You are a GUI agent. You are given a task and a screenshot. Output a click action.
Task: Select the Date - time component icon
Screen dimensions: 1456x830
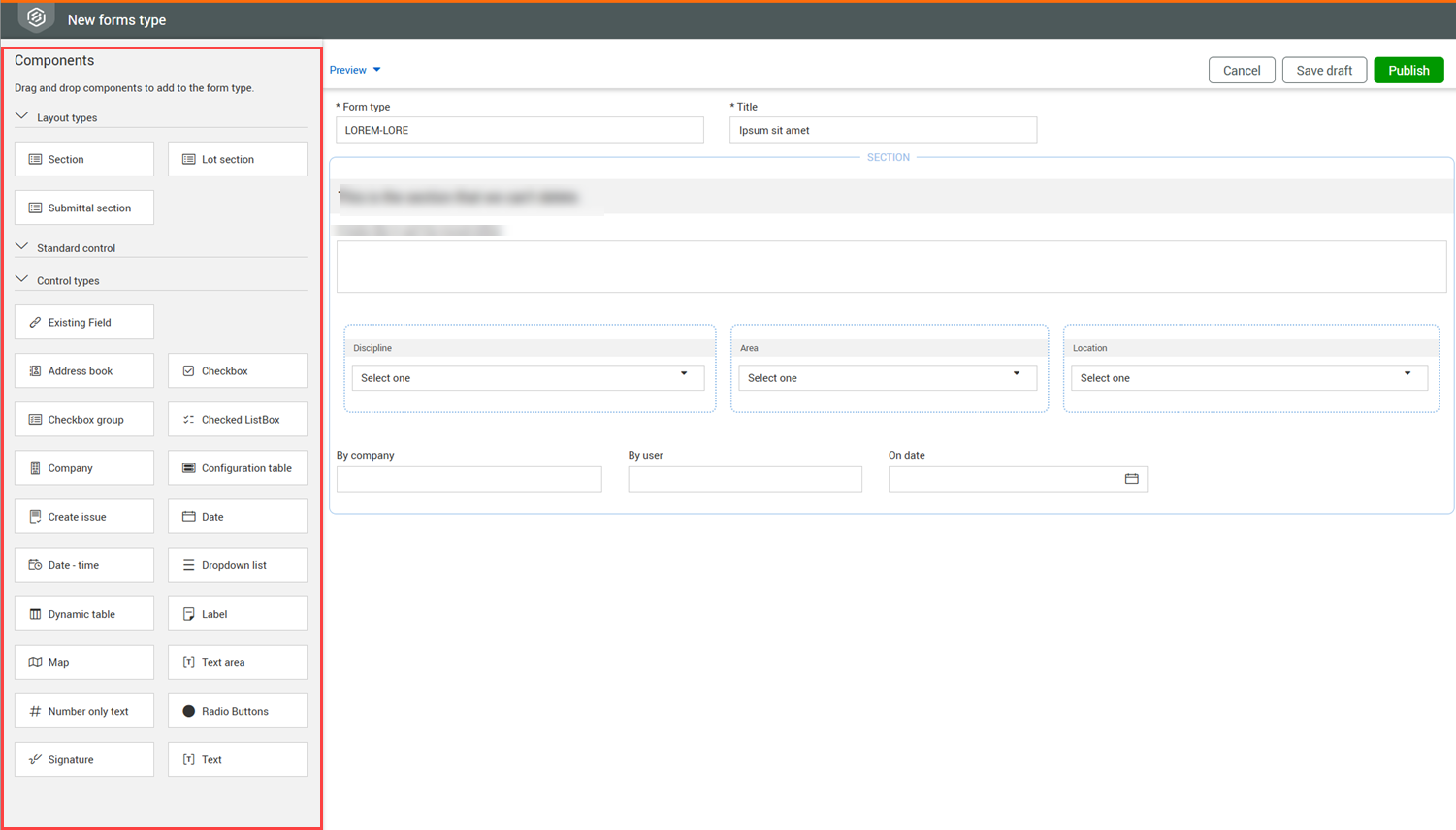35,565
